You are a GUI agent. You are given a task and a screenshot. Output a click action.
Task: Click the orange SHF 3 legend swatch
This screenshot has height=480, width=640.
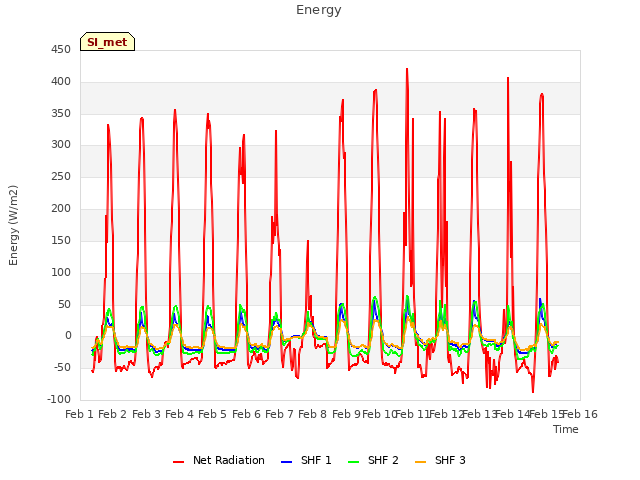(420, 462)
